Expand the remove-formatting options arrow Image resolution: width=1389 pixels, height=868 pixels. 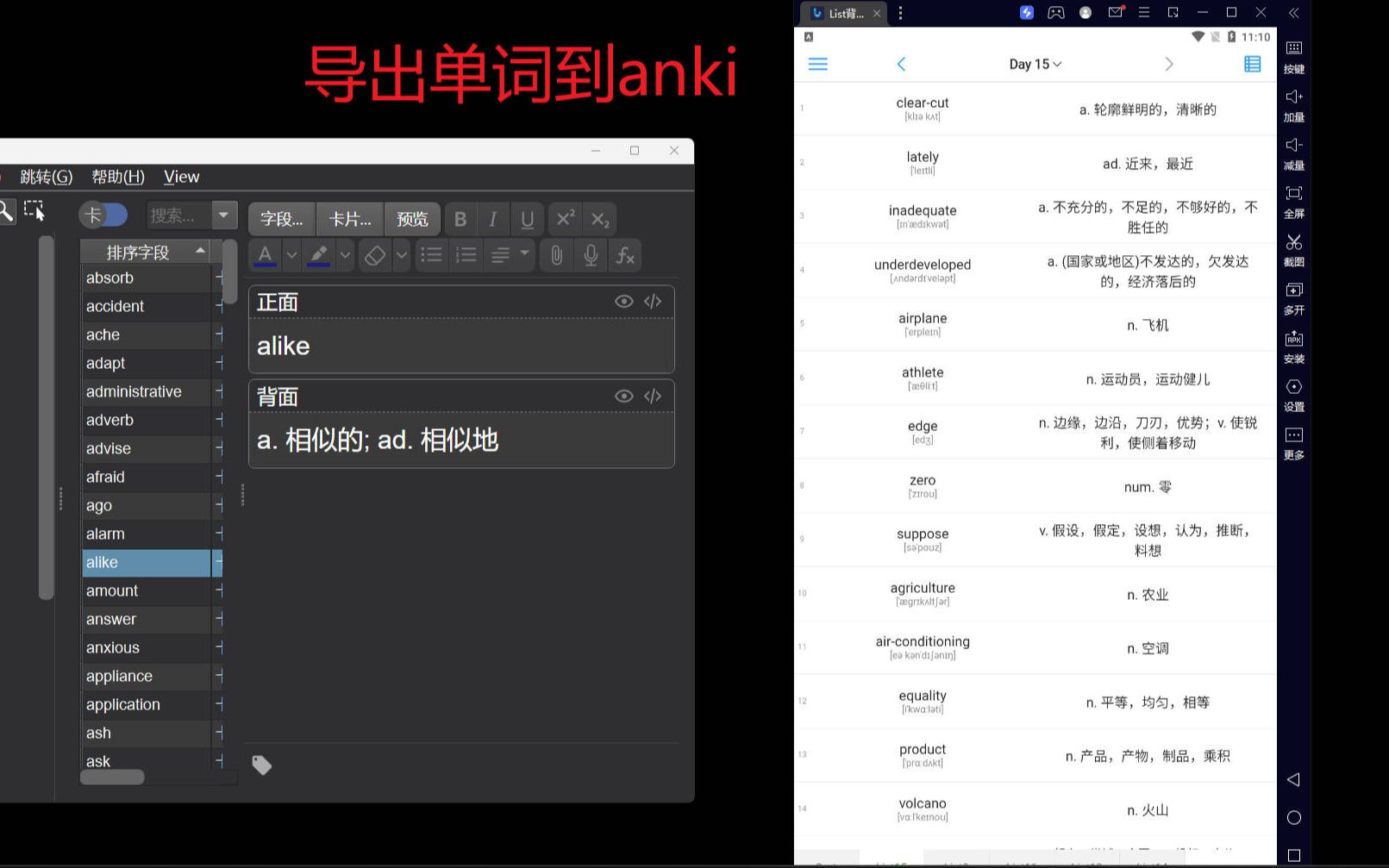(x=401, y=255)
